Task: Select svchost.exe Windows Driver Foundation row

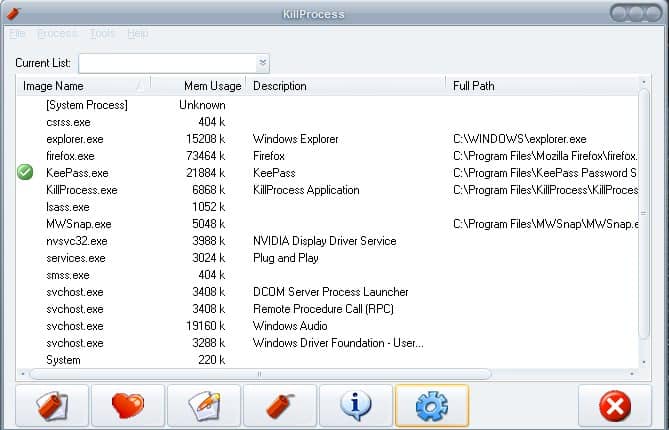Action: point(327,343)
